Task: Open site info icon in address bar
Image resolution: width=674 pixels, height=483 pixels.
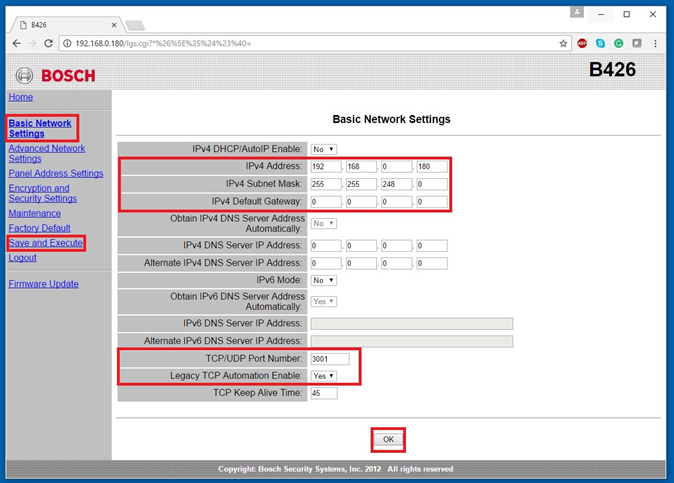Action: (x=67, y=43)
